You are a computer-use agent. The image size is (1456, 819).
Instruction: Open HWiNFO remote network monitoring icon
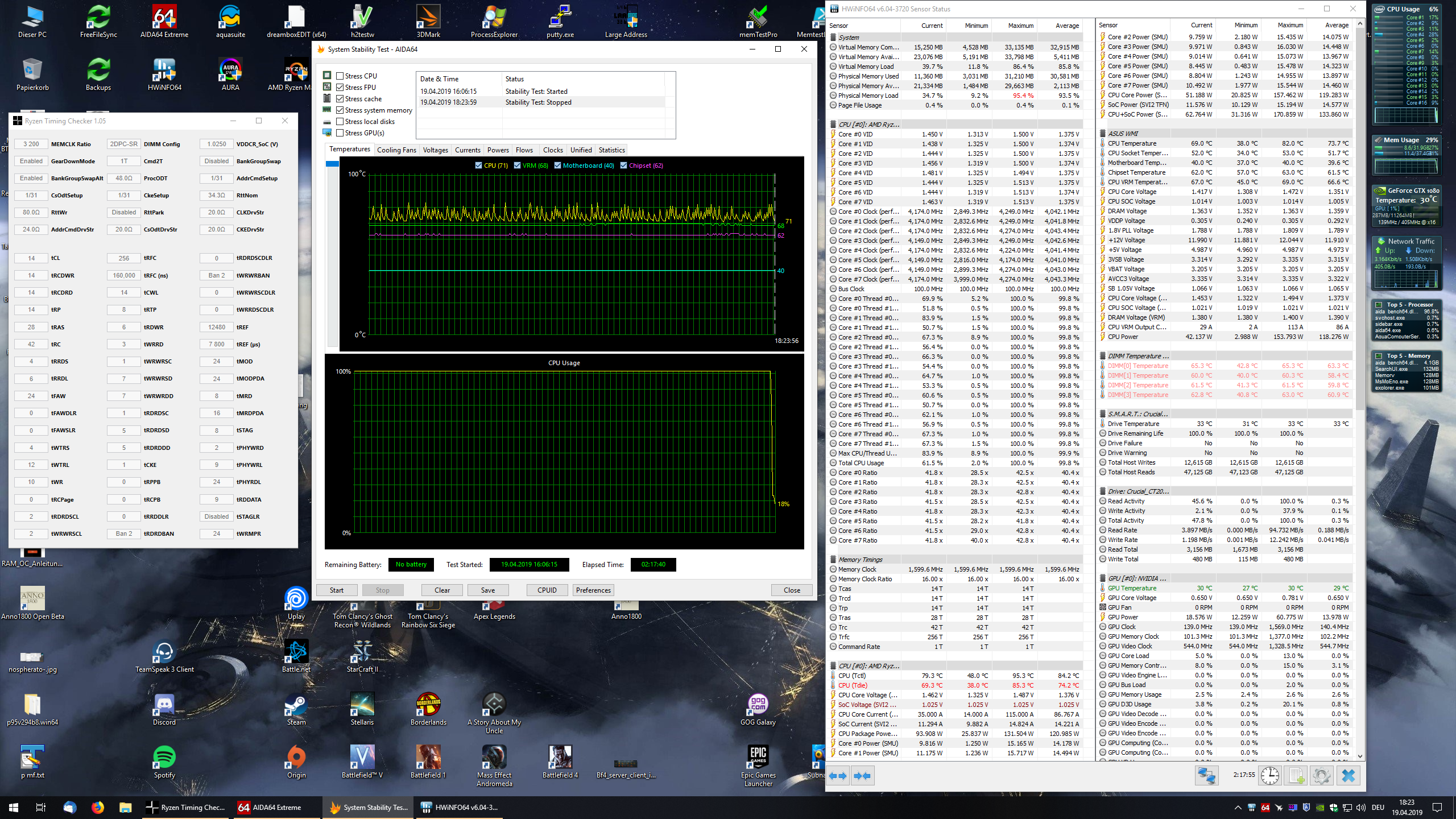pos(1206,776)
